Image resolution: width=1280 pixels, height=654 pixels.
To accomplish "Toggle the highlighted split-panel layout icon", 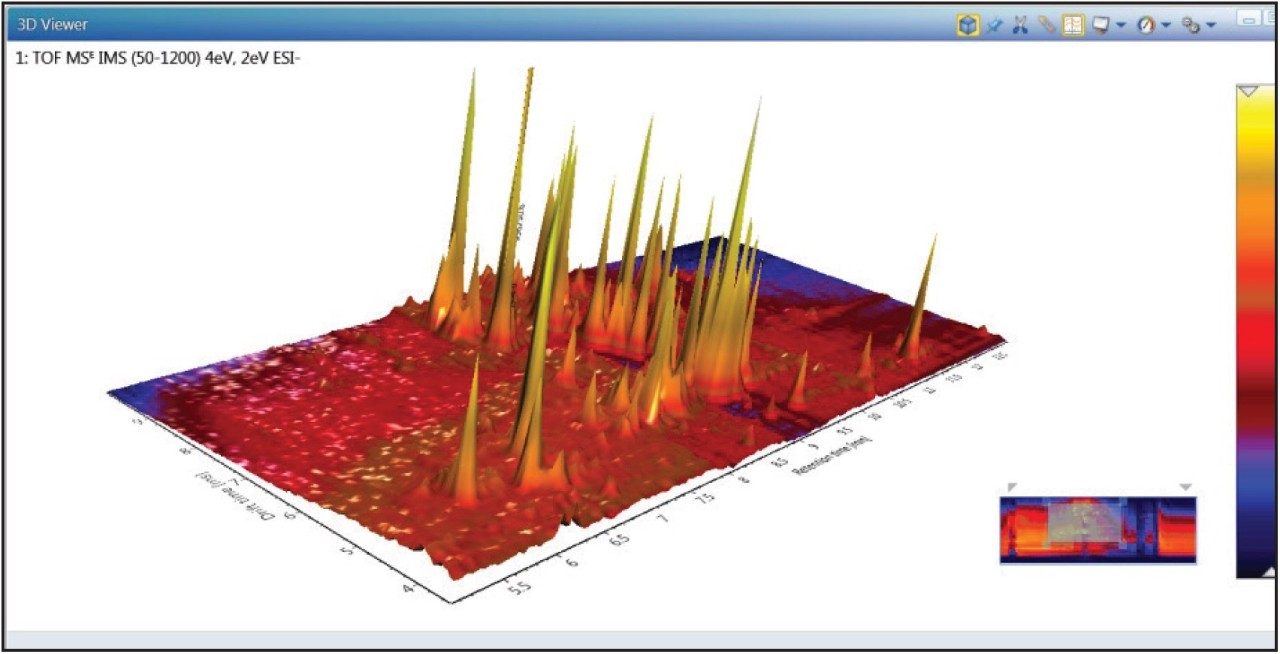I will coord(1072,26).
